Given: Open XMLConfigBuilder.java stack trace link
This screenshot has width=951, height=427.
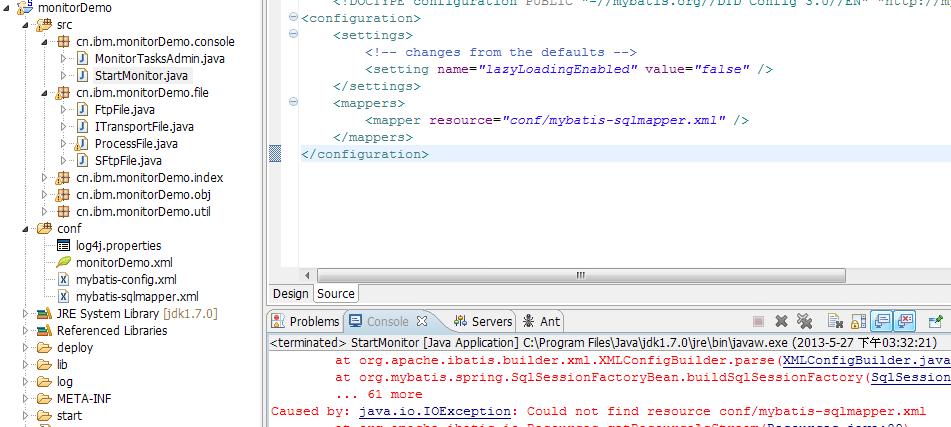Looking at the screenshot, I should 865,360.
